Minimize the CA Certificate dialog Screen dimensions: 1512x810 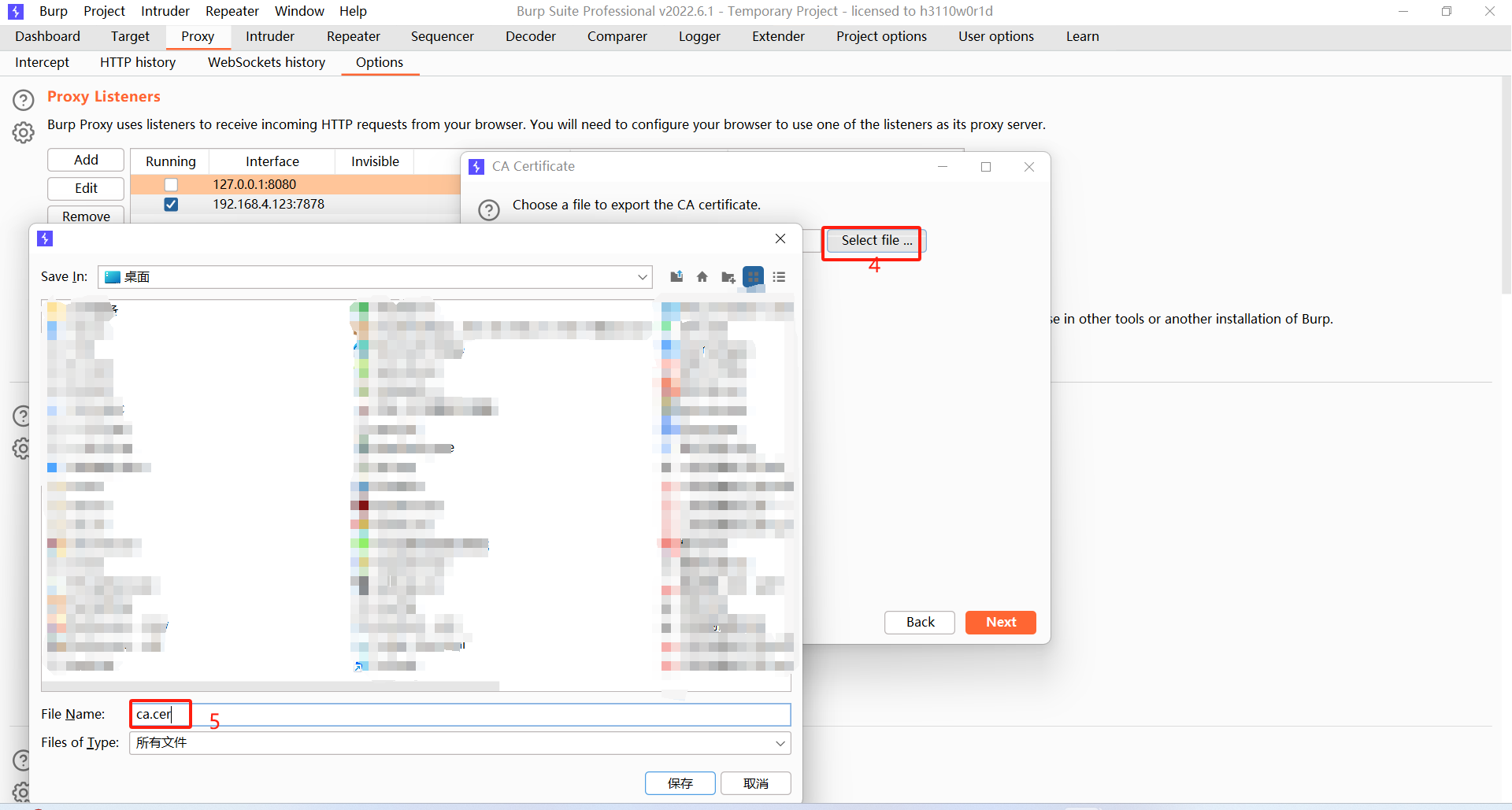(943, 167)
